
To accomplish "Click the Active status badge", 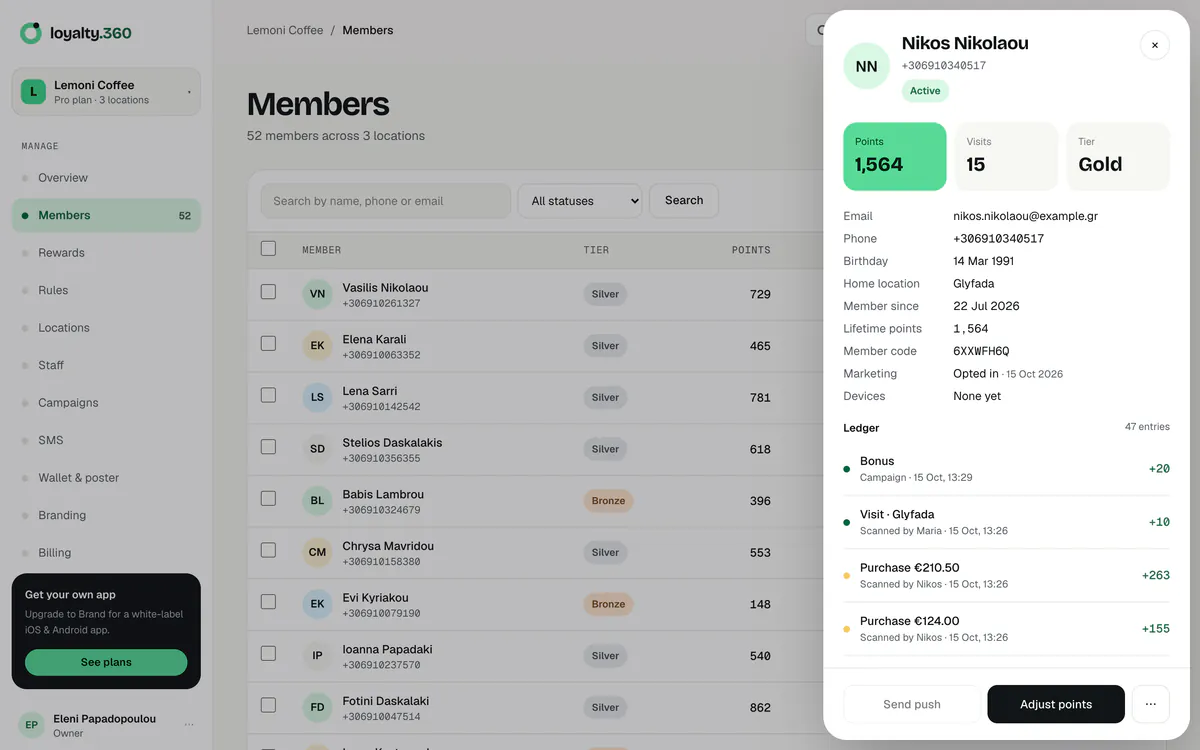I will click(925, 91).
